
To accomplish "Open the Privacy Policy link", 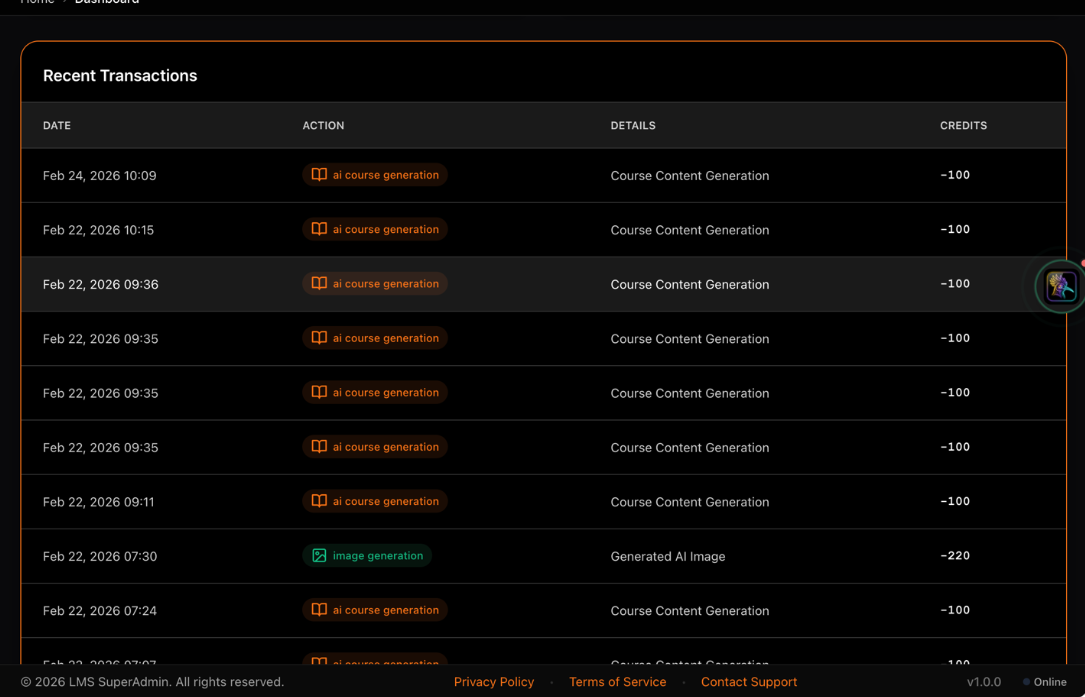I will (x=494, y=681).
